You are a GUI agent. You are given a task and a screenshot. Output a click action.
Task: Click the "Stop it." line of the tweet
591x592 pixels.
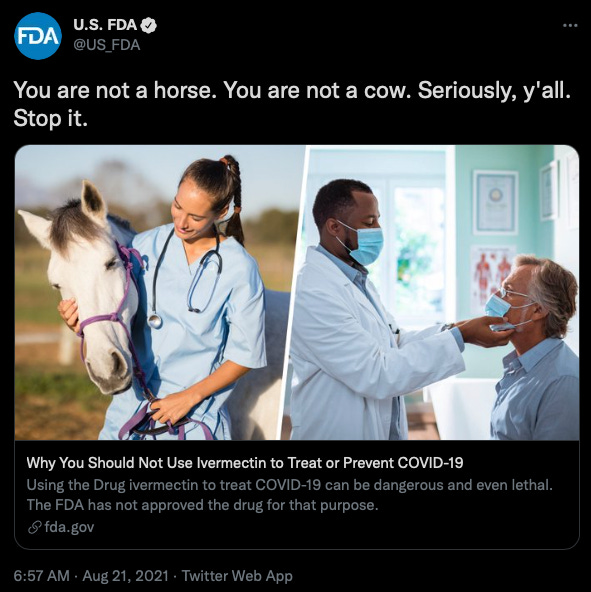51,119
